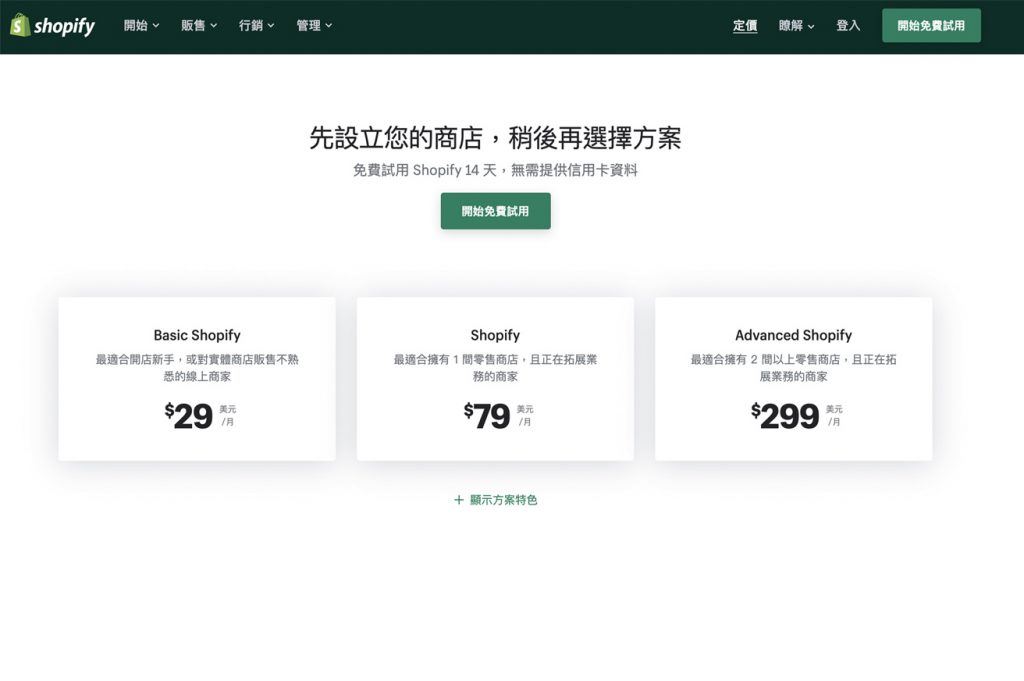This screenshot has height=681, width=1024.
Task: Select the Basic Shopify plan card
Action: click(x=197, y=379)
